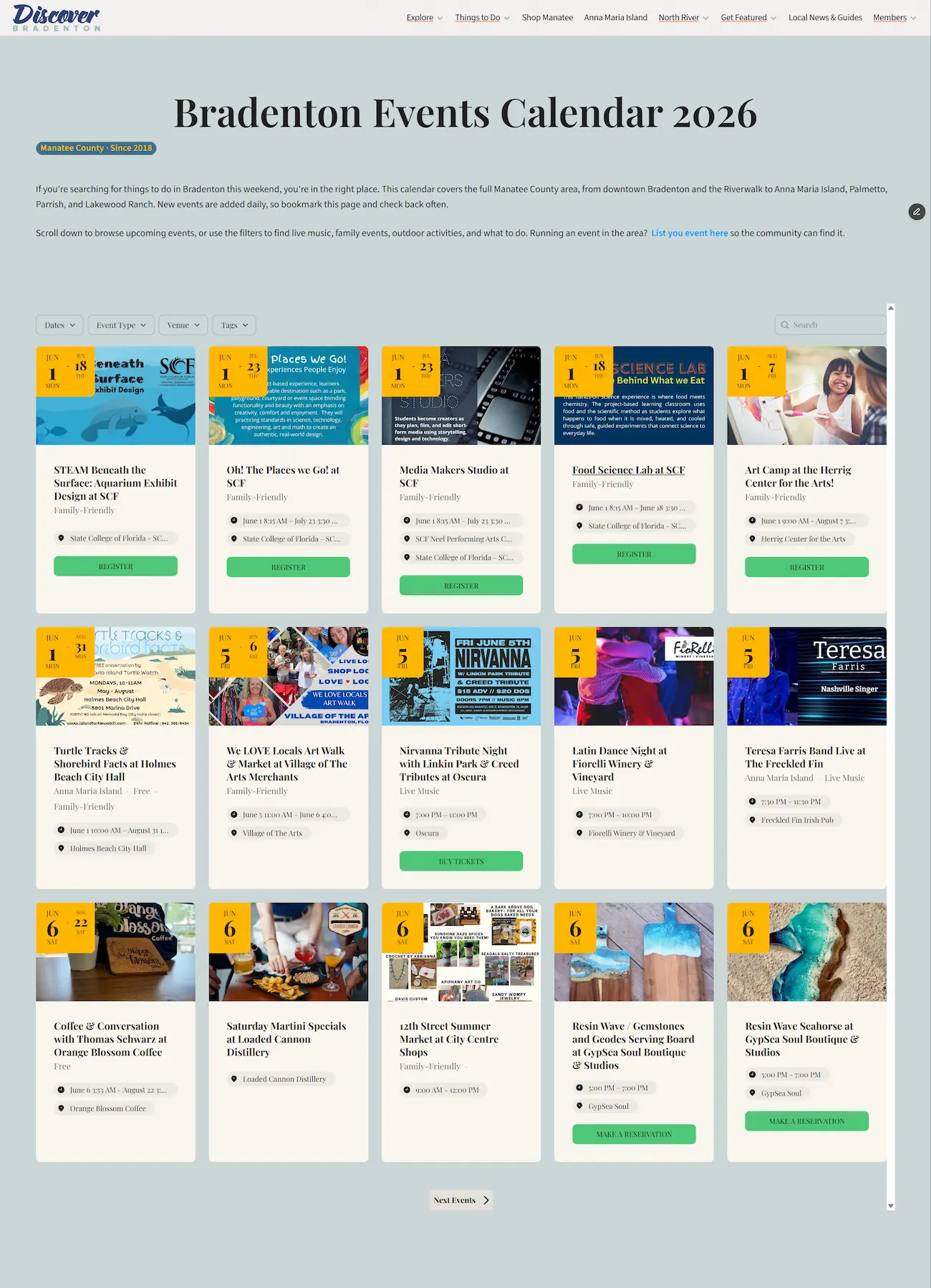Open the Dates filter dropdown
This screenshot has height=1288, width=931.
(59, 325)
